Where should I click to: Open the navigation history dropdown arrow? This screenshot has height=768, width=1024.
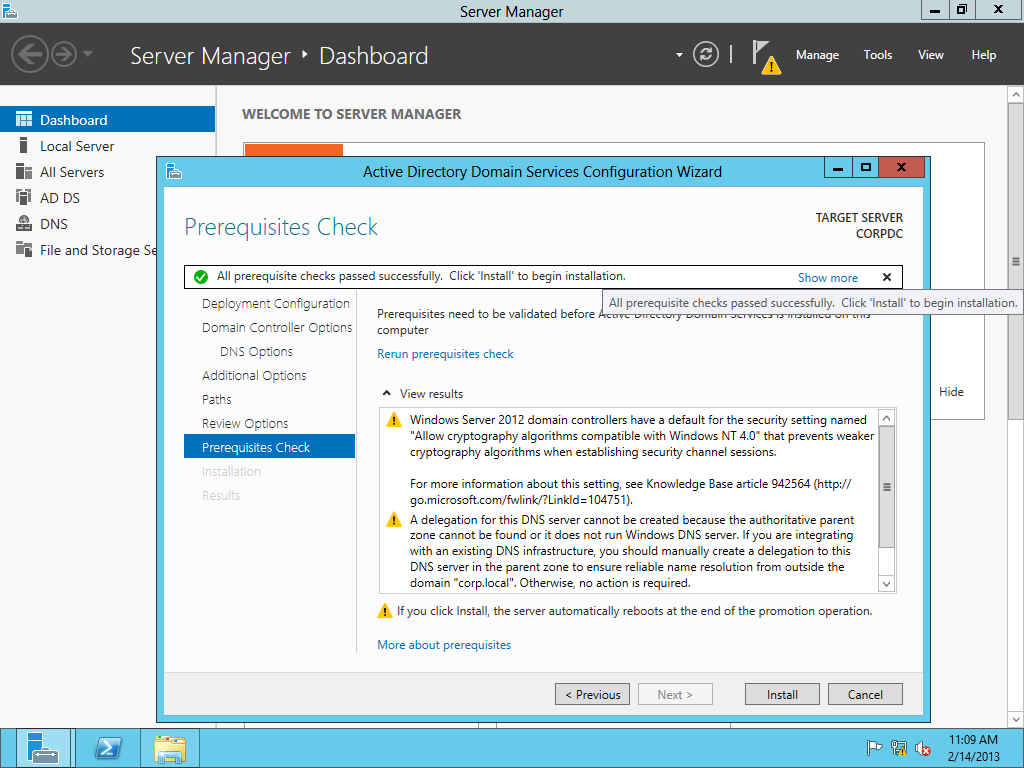pyautogui.click(x=88, y=54)
